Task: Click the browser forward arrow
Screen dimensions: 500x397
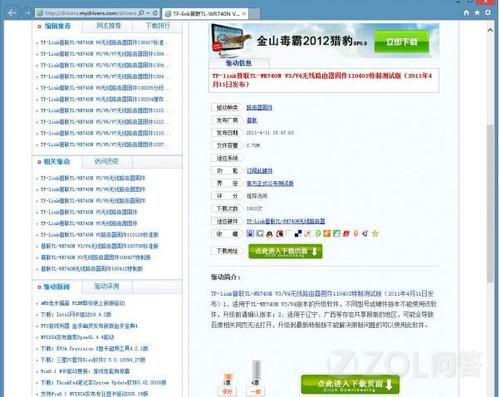Action: point(27,13)
